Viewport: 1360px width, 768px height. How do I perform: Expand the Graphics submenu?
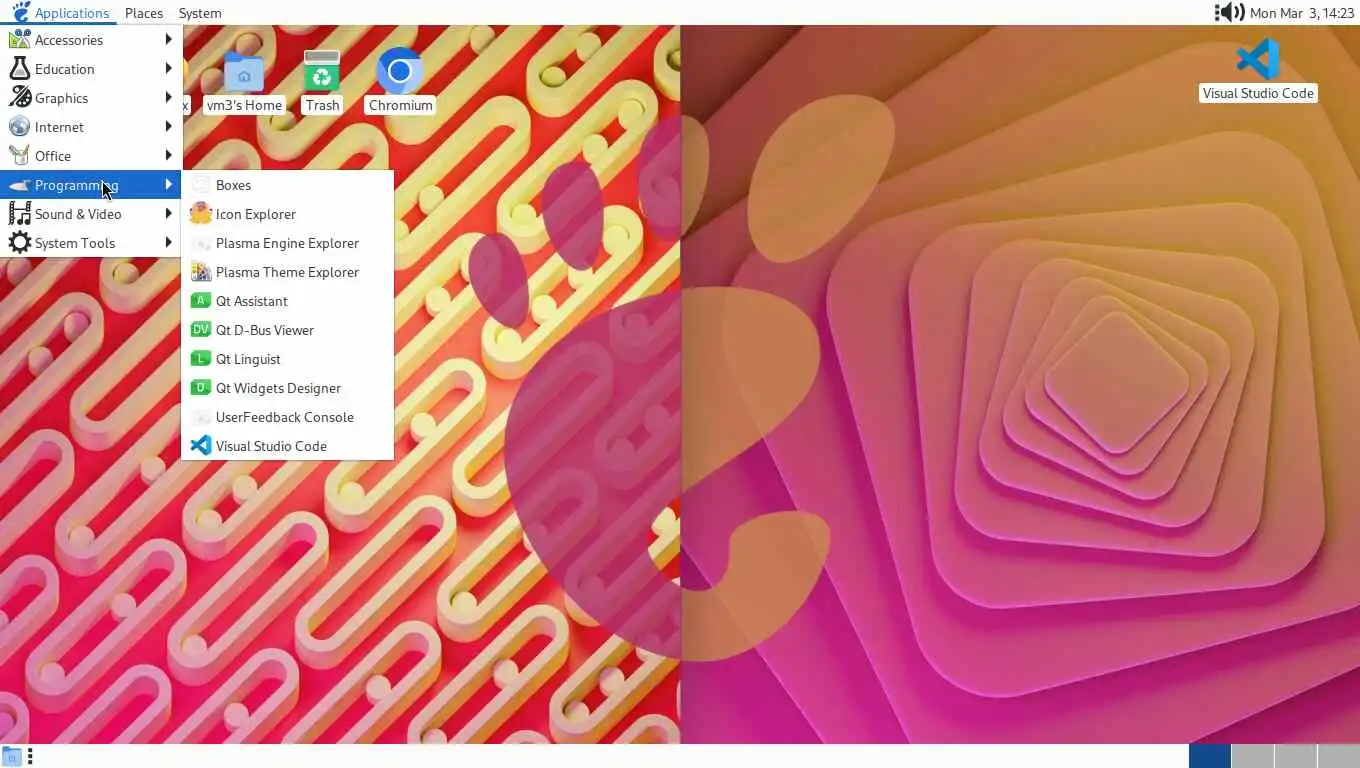(x=90, y=98)
